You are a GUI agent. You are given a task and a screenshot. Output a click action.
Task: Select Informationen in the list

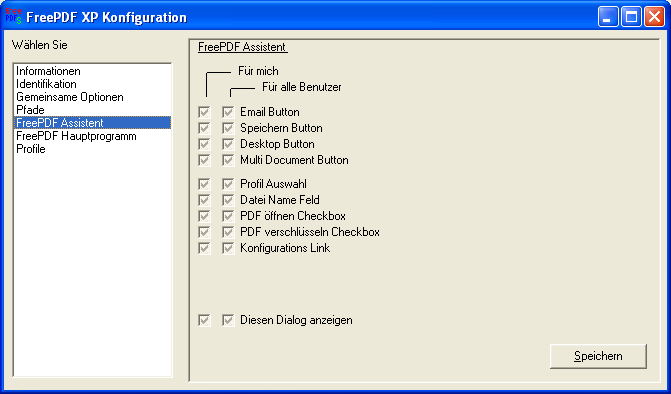[92, 71]
